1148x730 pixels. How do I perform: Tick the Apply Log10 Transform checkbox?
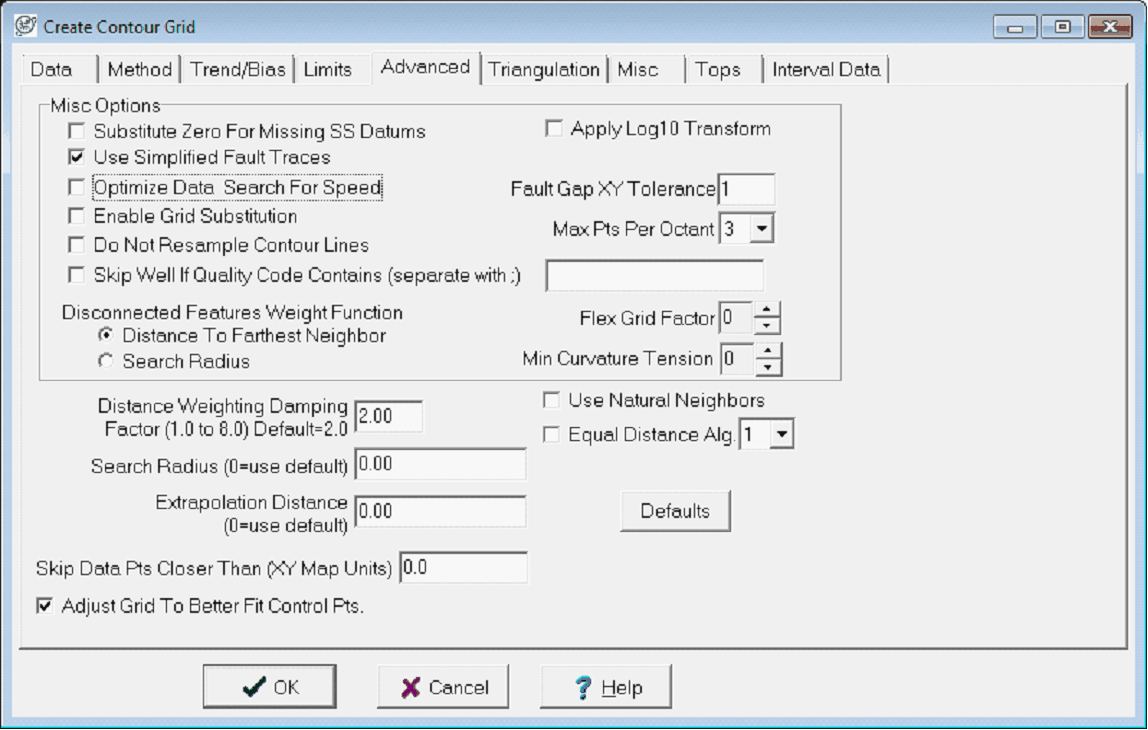pos(553,129)
